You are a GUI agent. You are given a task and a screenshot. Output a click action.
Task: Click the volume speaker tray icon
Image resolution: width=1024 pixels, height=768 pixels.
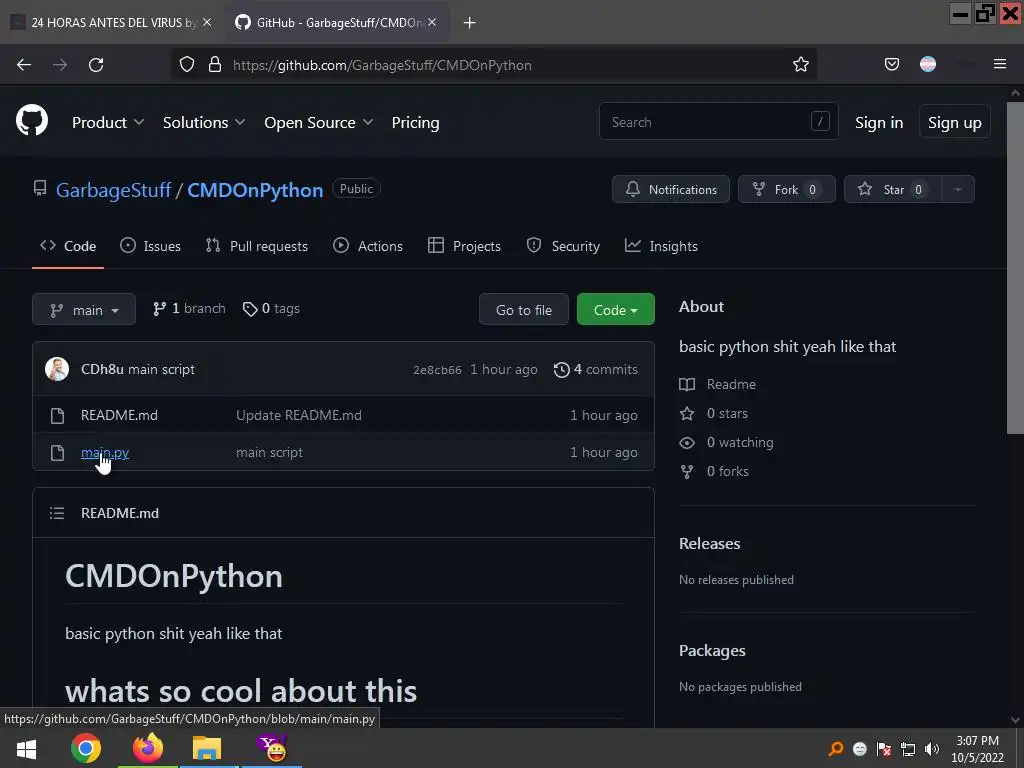pyautogui.click(x=932, y=749)
